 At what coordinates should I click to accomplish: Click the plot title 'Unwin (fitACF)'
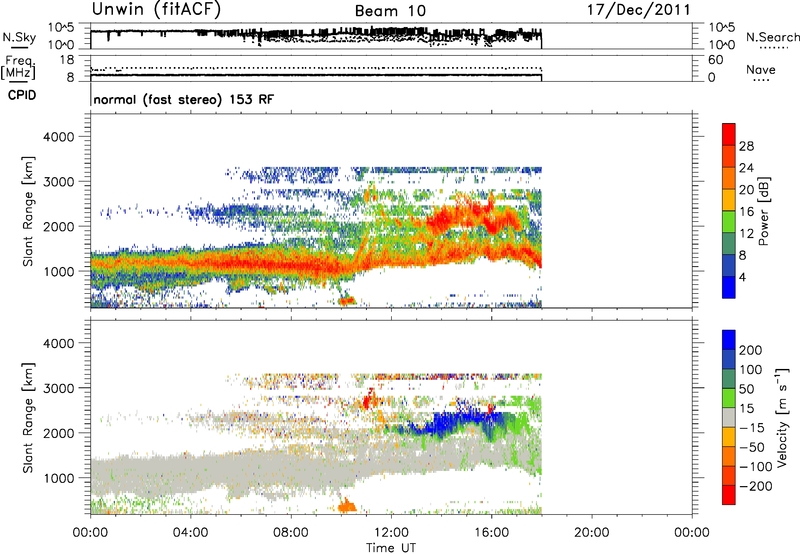pos(156,9)
